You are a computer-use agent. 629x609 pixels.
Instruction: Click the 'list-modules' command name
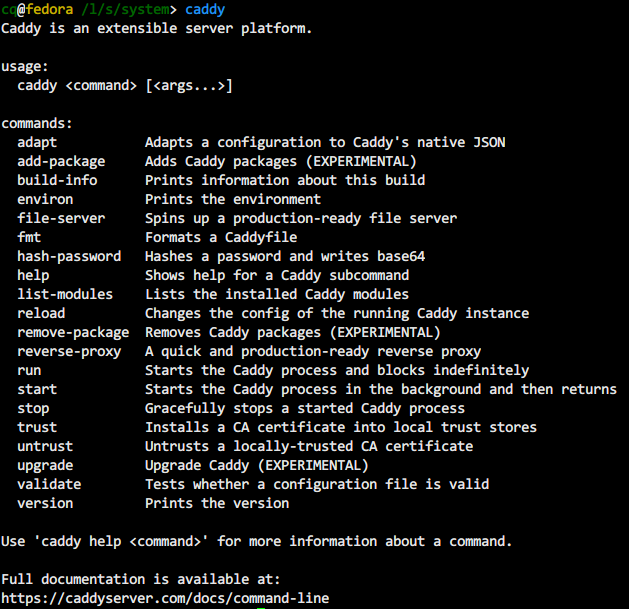click(65, 294)
